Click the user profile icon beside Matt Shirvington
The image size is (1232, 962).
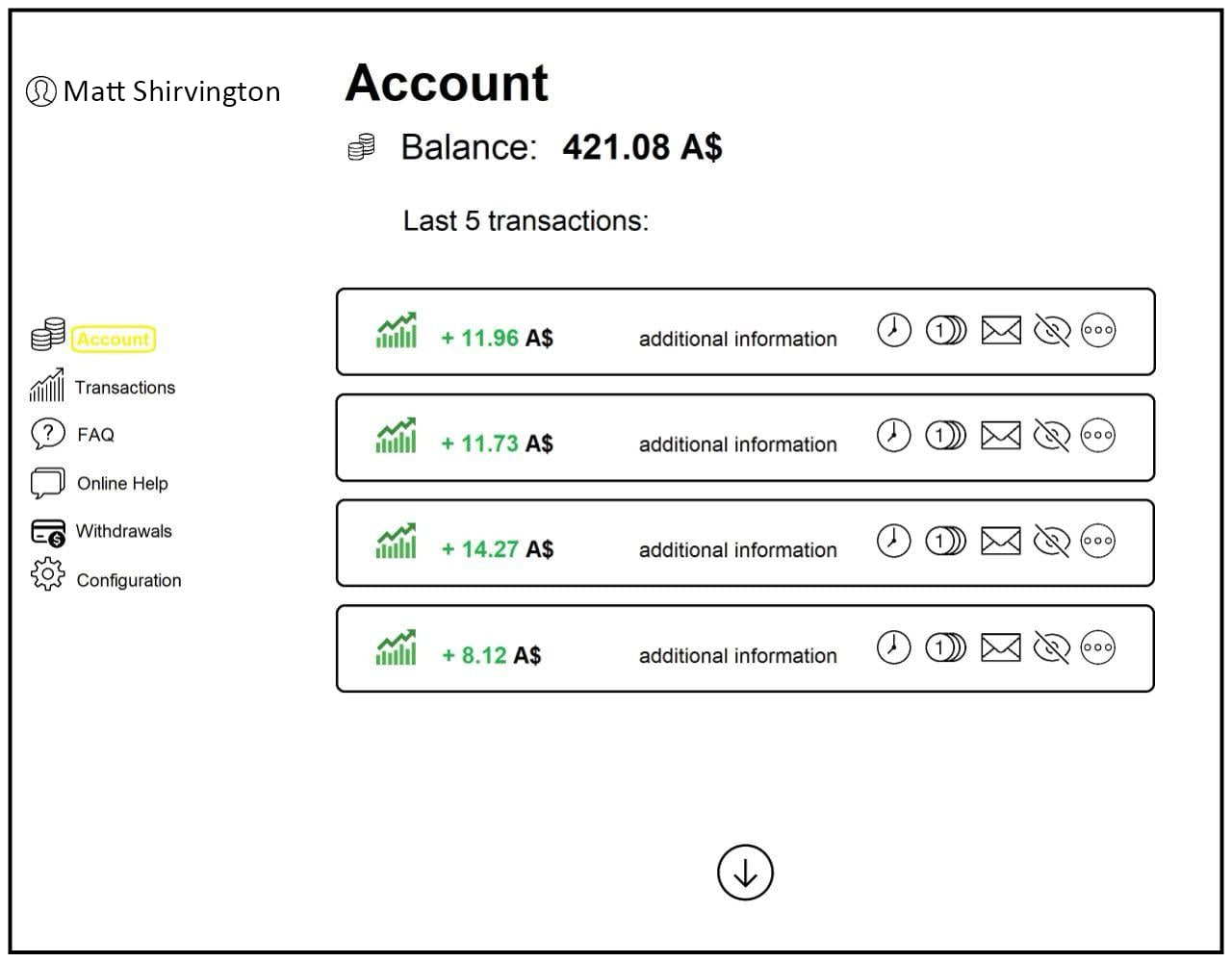point(40,91)
